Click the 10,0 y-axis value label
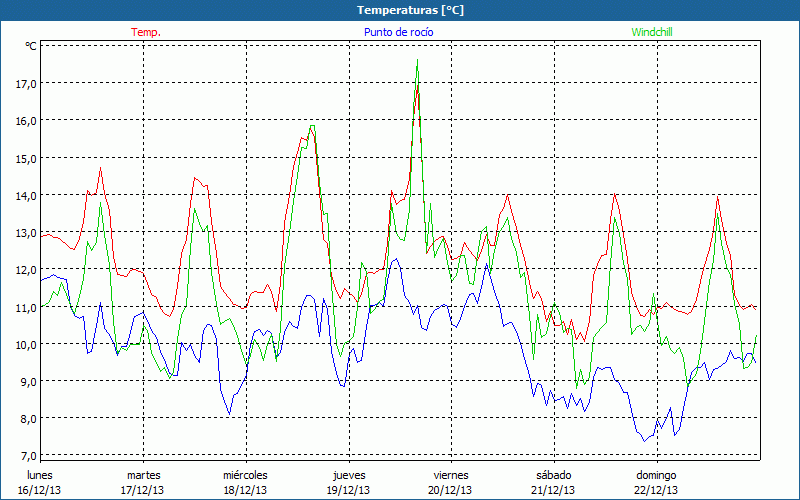The image size is (800, 500). click(x=26, y=344)
